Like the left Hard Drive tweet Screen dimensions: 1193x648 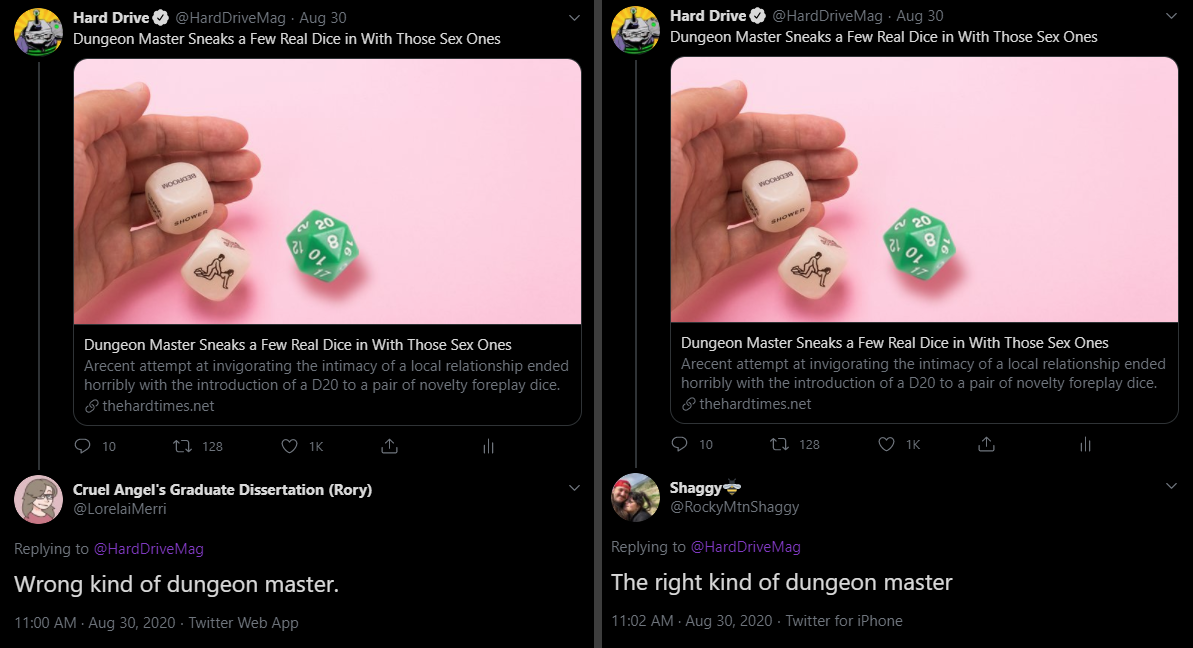click(290, 446)
